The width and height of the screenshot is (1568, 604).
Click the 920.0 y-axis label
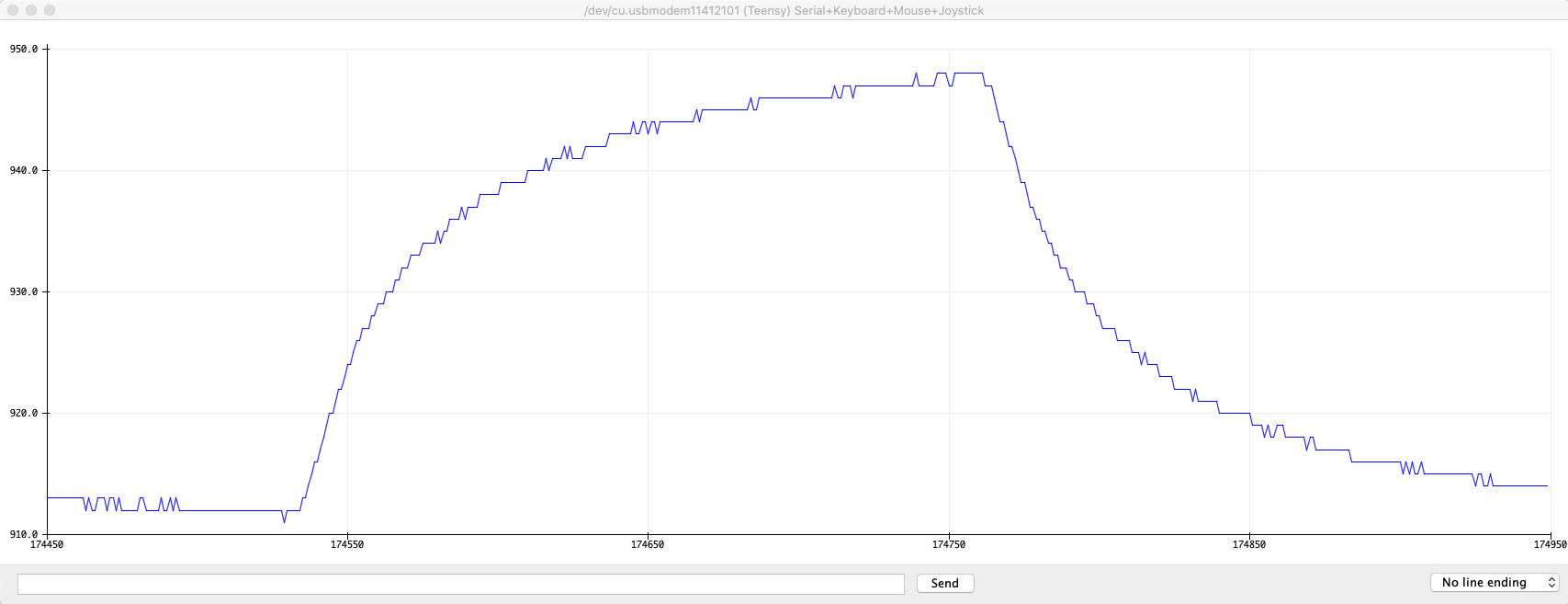(x=24, y=414)
